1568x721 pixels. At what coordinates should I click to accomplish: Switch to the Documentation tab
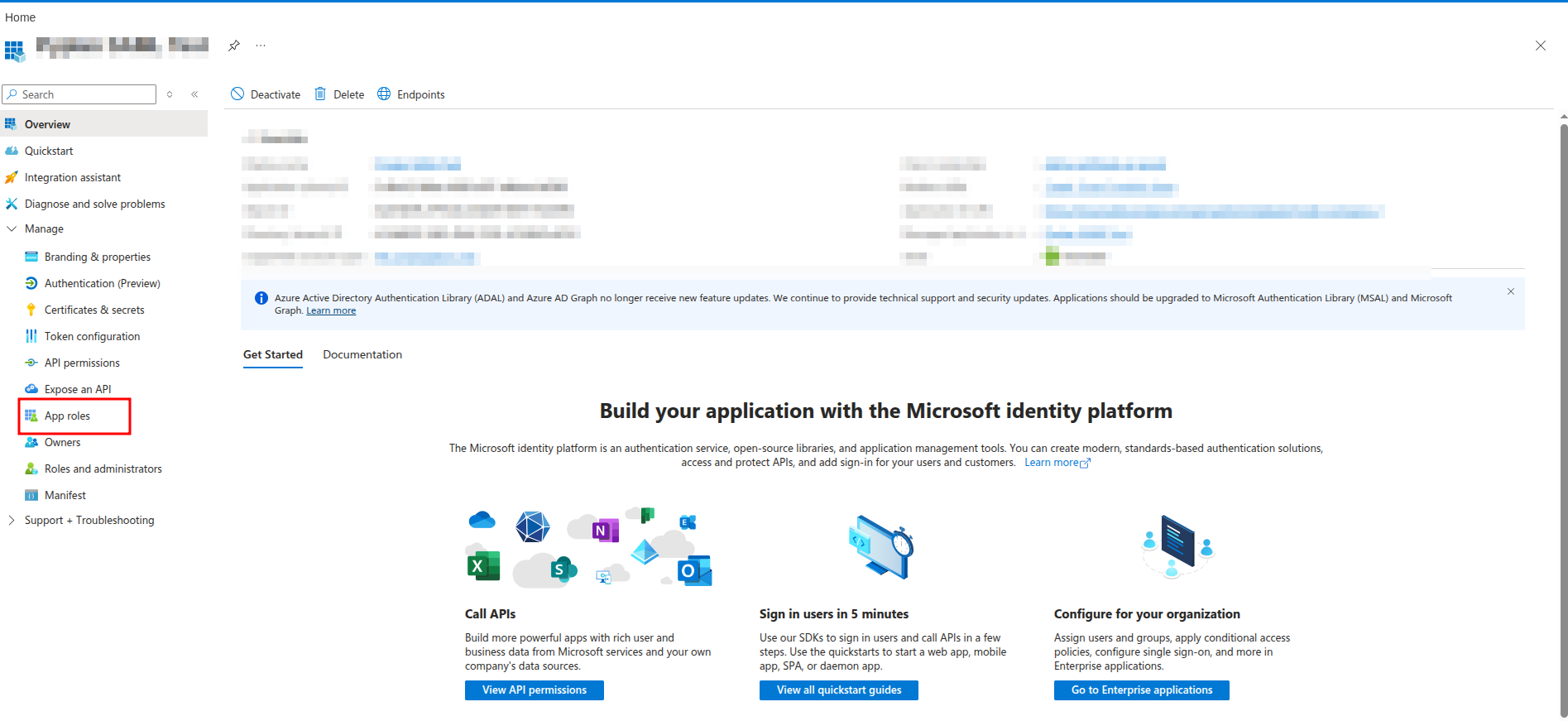(x=362, y=354)
